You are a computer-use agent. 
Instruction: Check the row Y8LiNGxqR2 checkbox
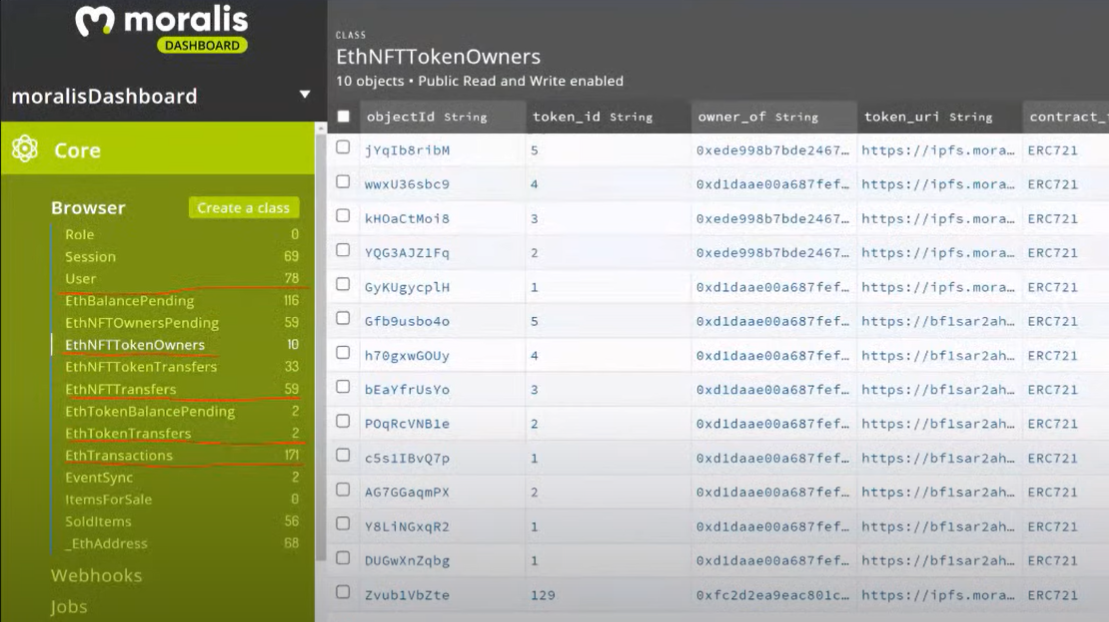click(343, 524)
